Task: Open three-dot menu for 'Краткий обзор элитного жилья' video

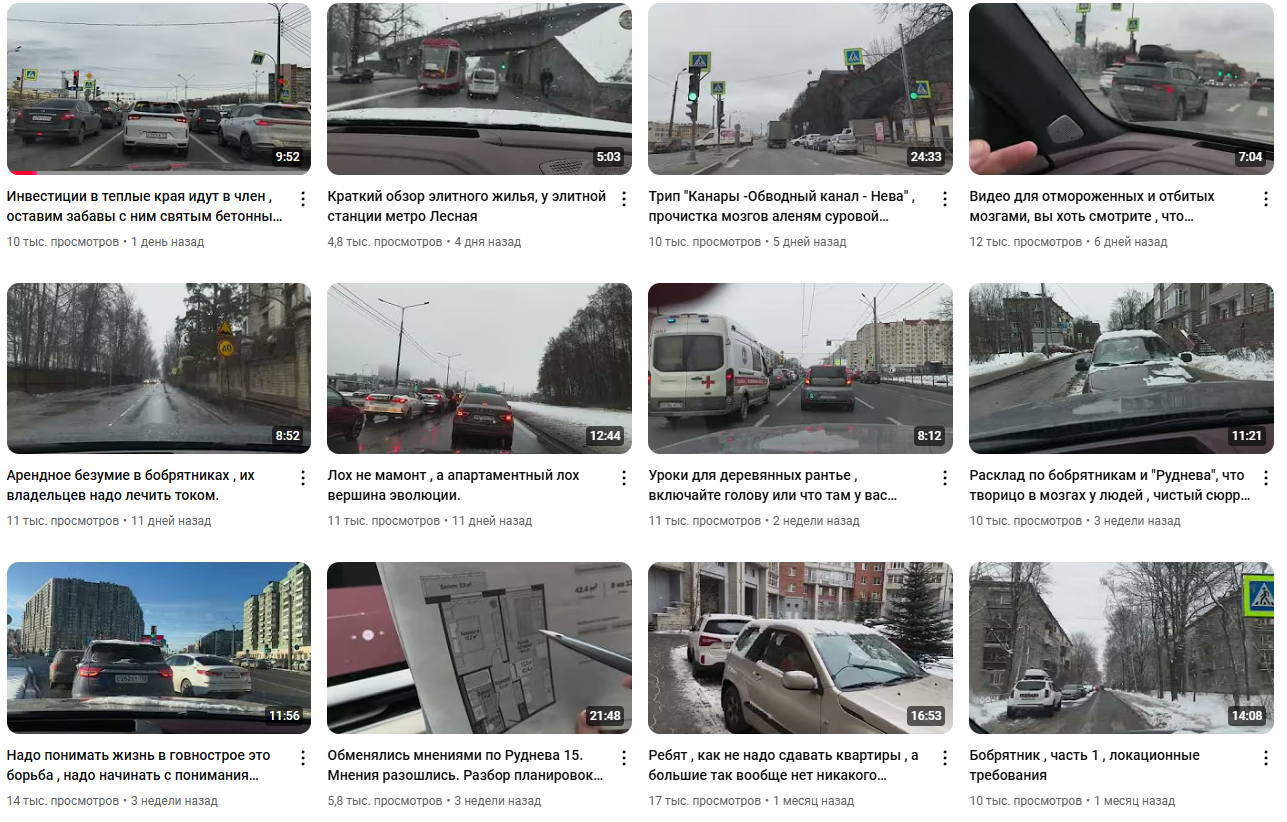Action: point(624,198)
